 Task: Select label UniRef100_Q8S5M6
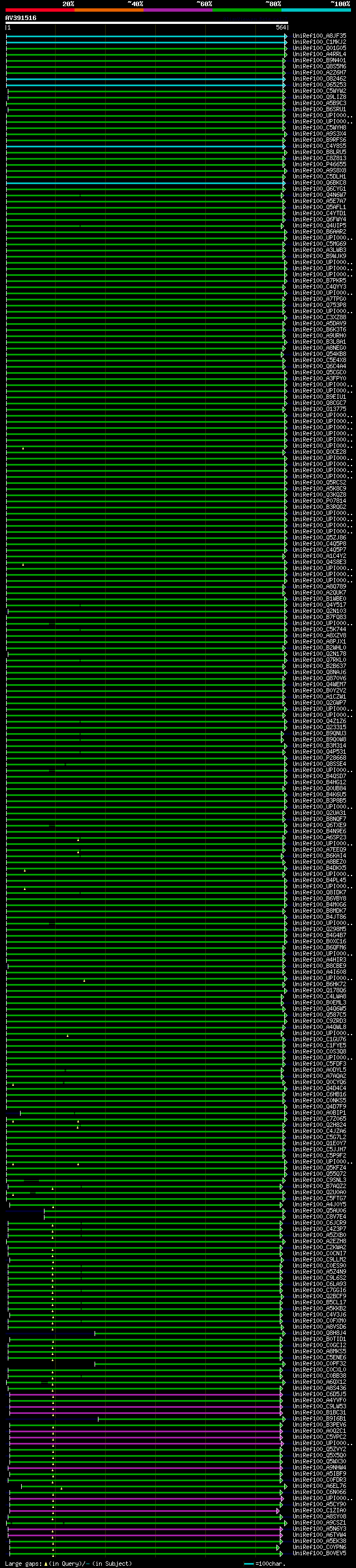(319, 66)
